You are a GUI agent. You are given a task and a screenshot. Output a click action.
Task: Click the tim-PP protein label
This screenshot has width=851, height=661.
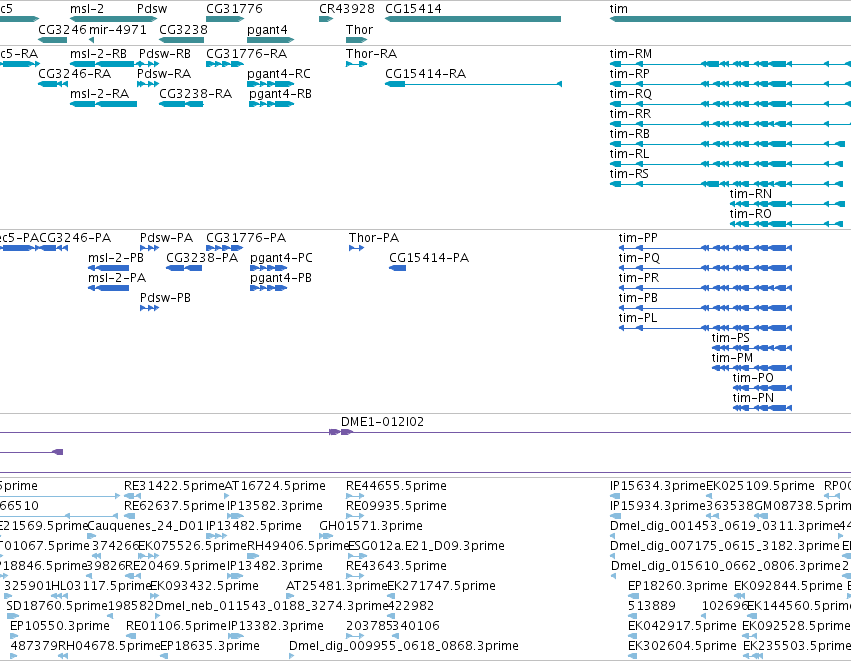638,238
